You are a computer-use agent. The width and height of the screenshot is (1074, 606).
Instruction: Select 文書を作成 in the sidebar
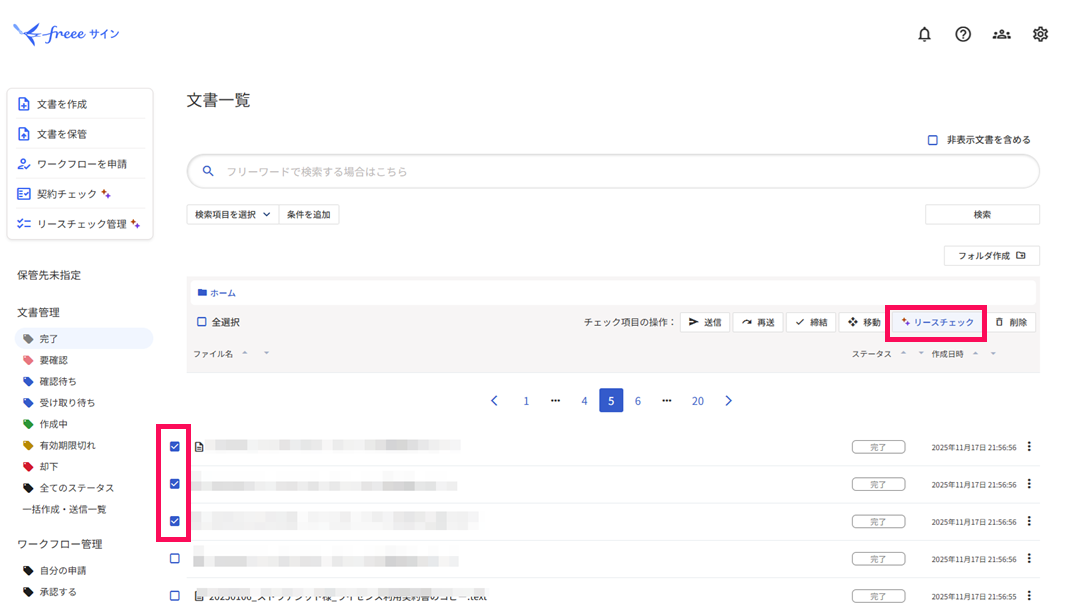click(80, 104)
